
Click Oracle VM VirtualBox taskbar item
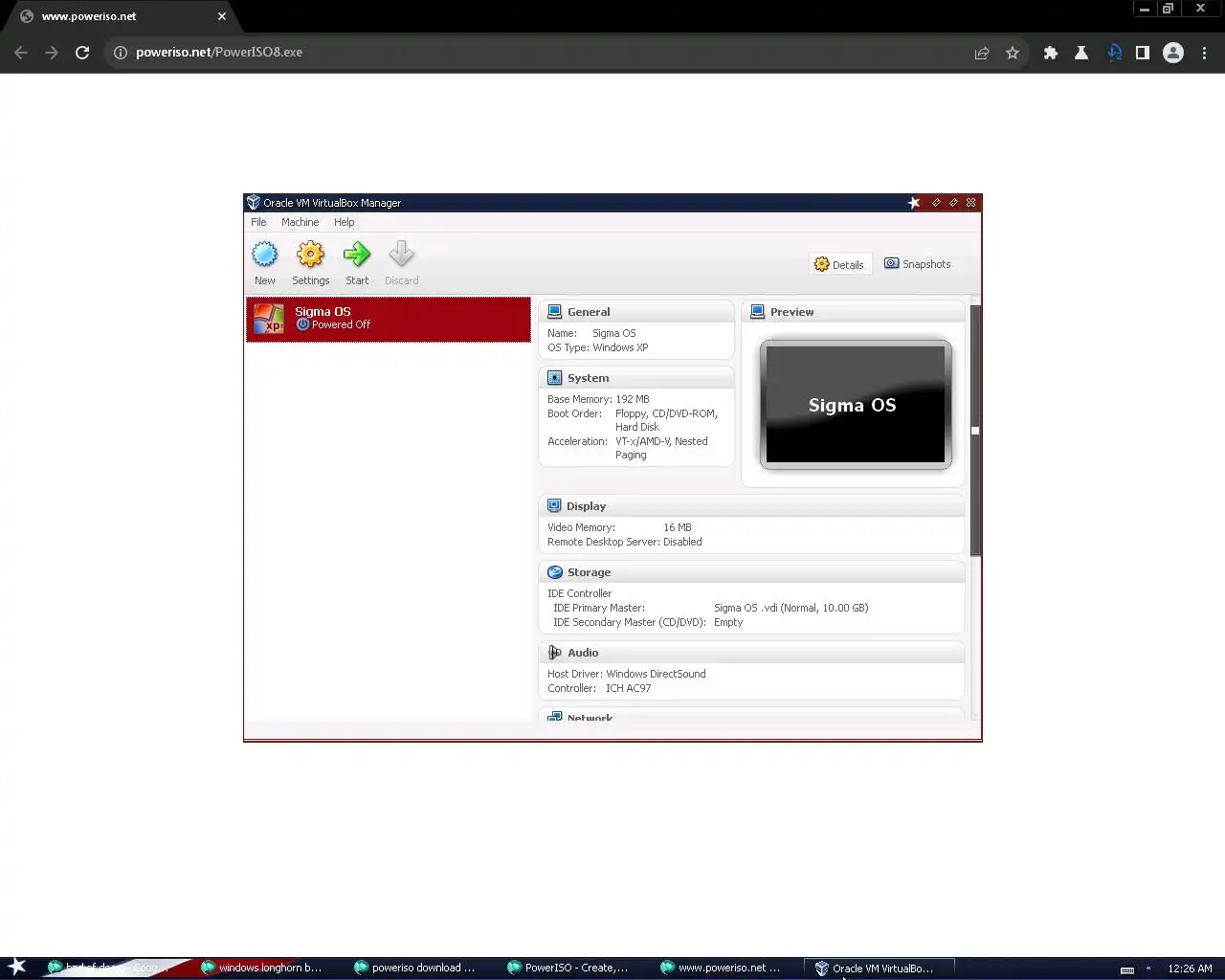[x=879, y=968]
